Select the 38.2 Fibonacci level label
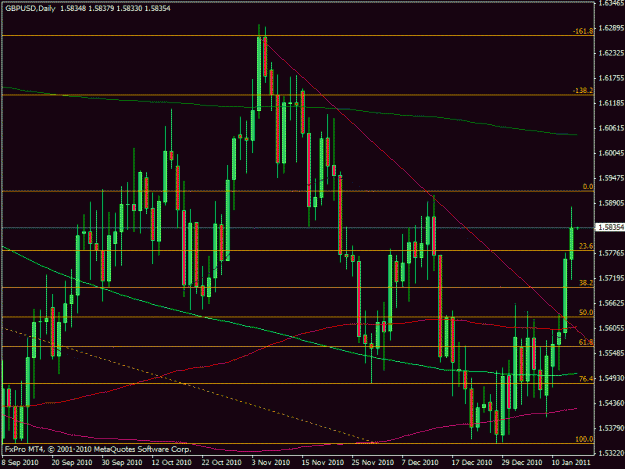The height and width of the screenshot is (469, 625). (x=586, y=283)
